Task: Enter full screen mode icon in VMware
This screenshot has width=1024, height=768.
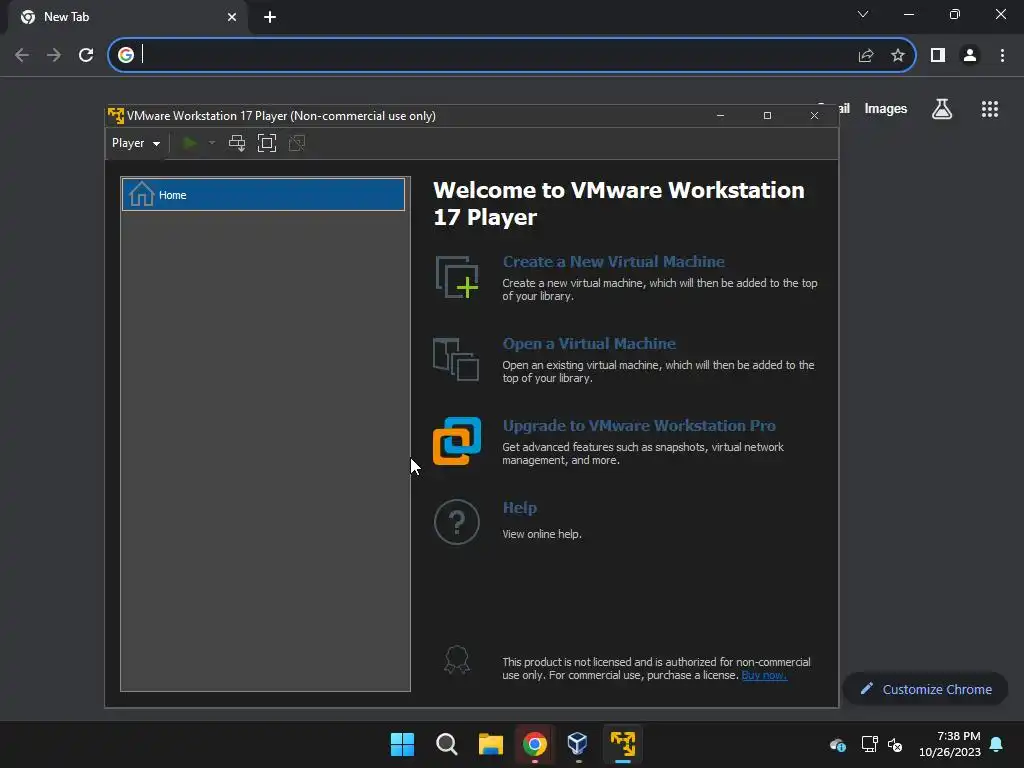Action: pos(267,143)
